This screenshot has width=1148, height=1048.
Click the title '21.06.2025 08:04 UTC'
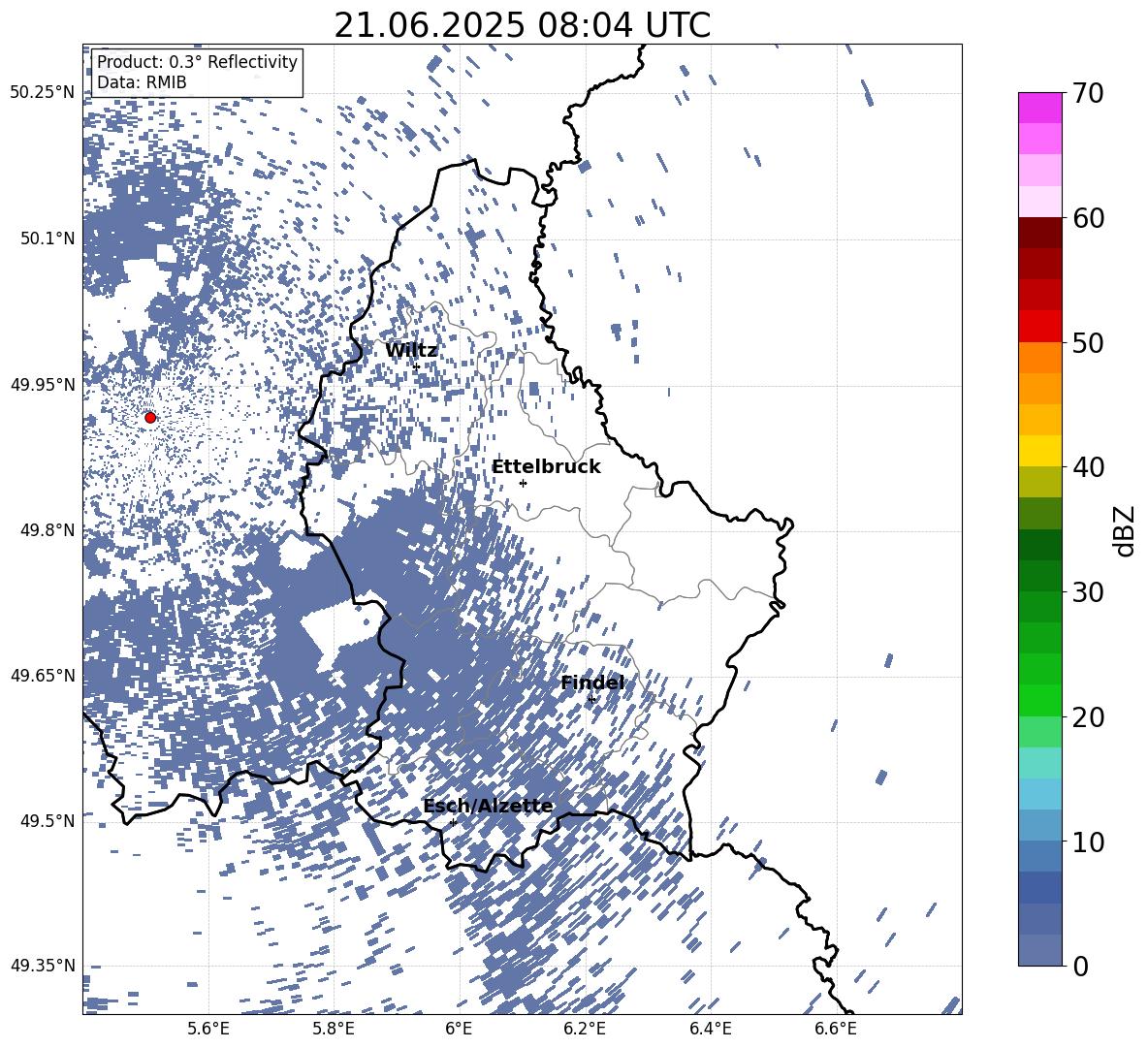523,25
